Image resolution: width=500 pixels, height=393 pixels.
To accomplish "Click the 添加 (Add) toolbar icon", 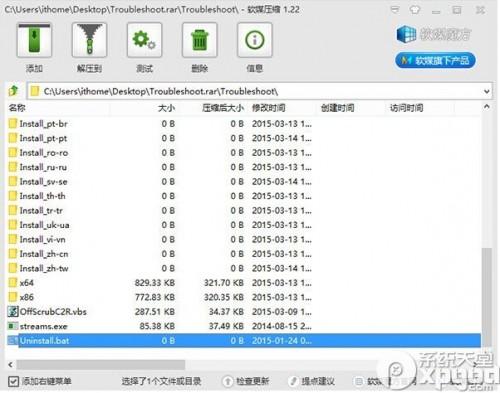I will (x=34, y=40).
